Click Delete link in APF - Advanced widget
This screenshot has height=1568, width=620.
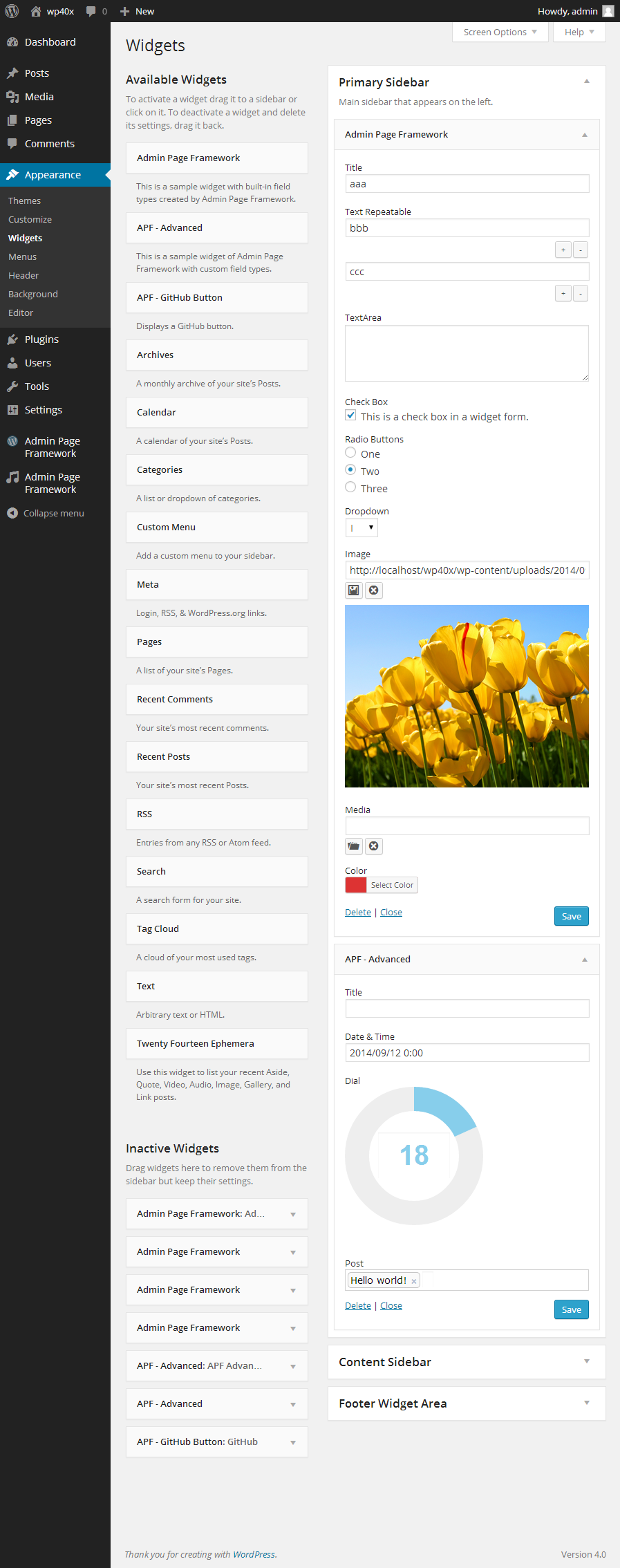pyautogui.click(x=358, y=1305)
